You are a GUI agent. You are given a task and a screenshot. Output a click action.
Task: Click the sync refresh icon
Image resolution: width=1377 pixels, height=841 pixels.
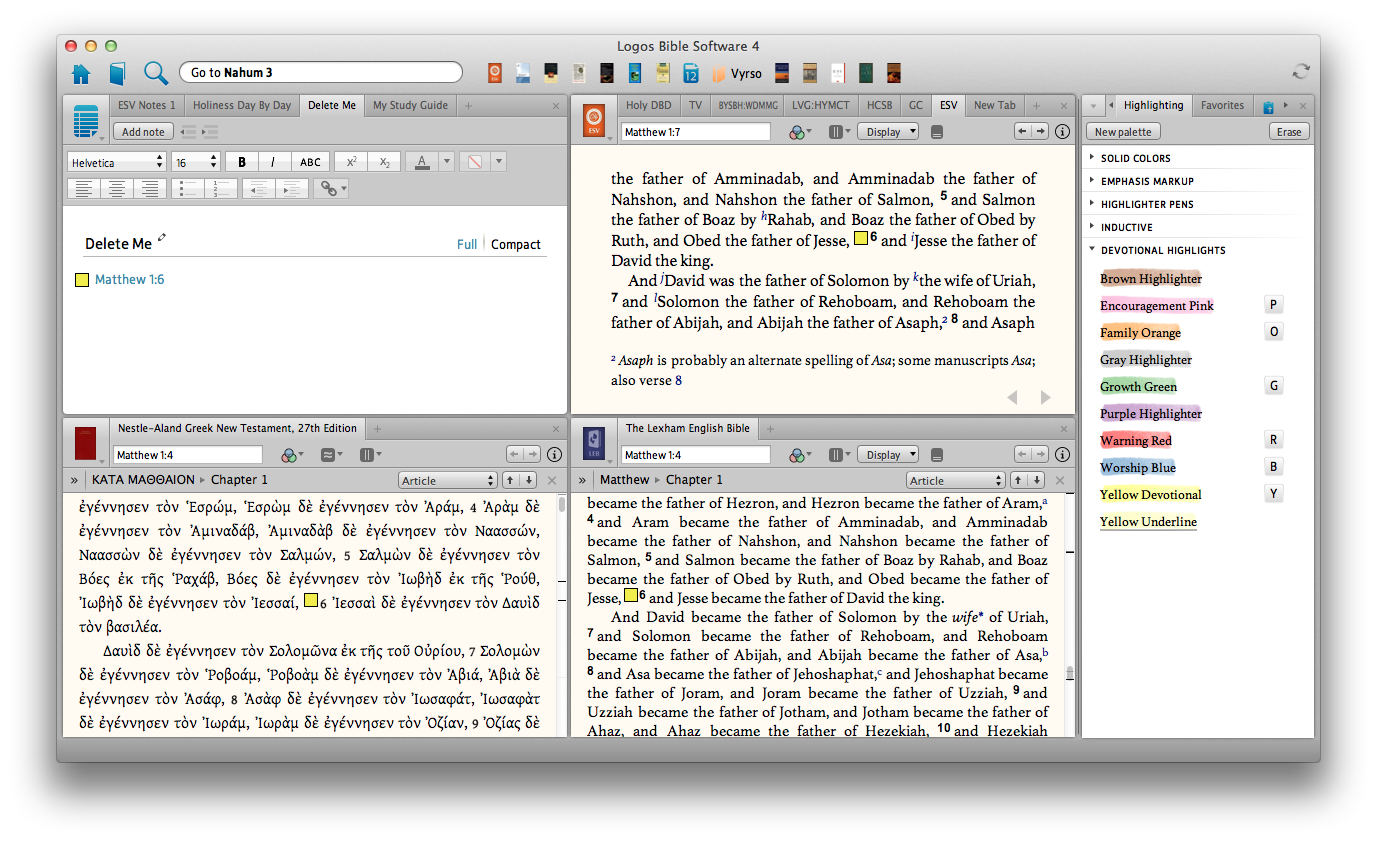[x=1301, y=72]
